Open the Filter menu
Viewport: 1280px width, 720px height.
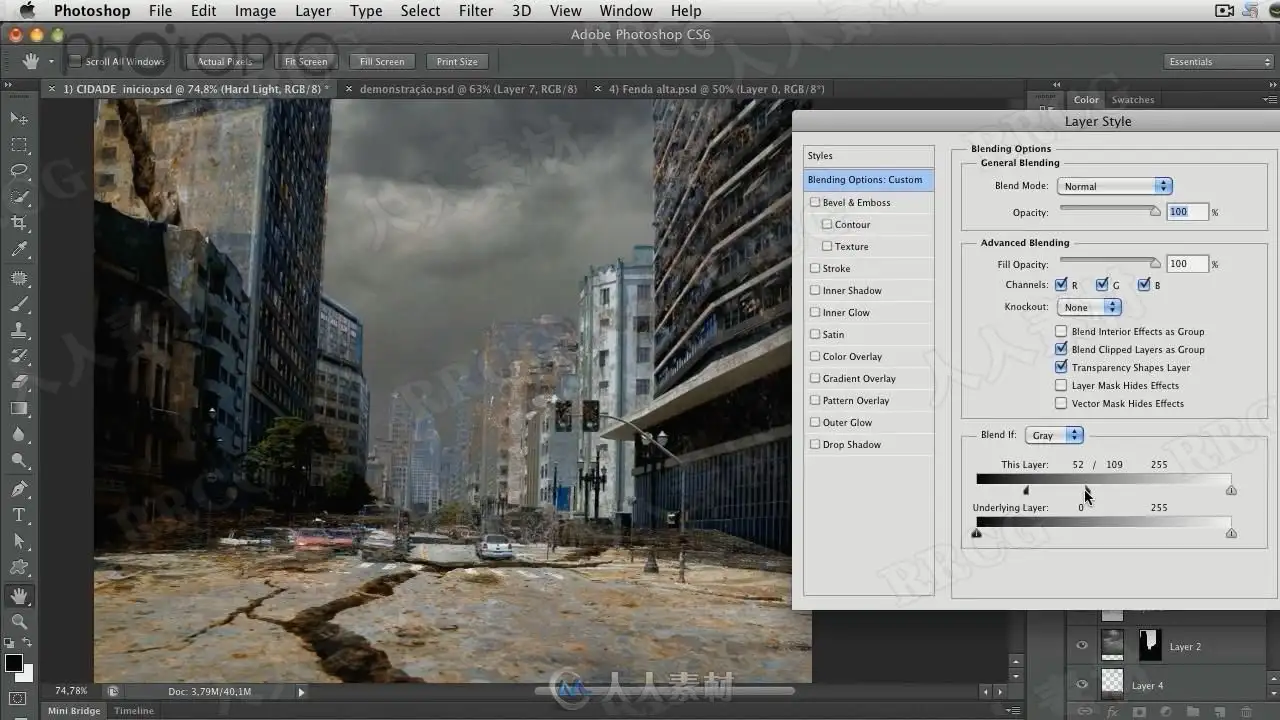tap(475, 11)
